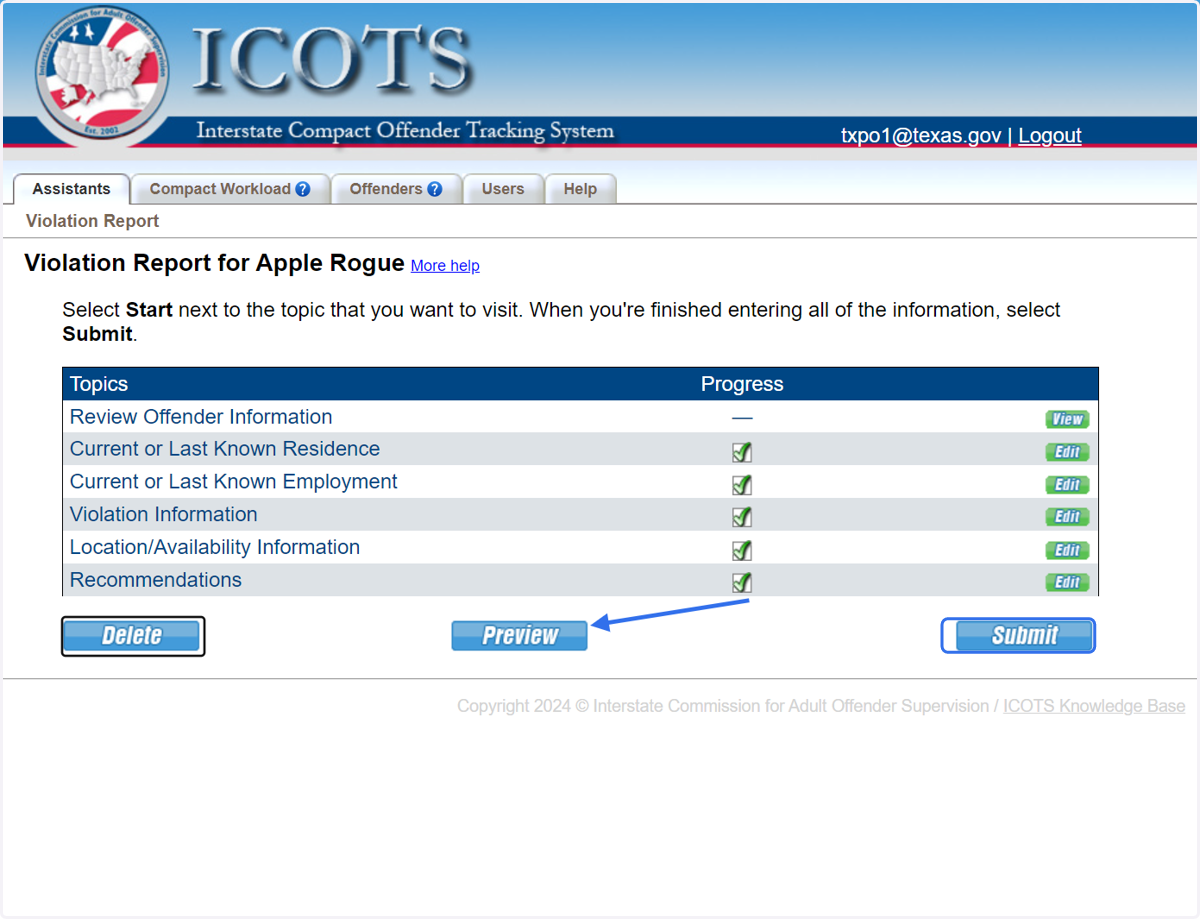Screen dimensions: 1200x919
Task: Go to the Users tab
Action: click(x=503, y=189)
